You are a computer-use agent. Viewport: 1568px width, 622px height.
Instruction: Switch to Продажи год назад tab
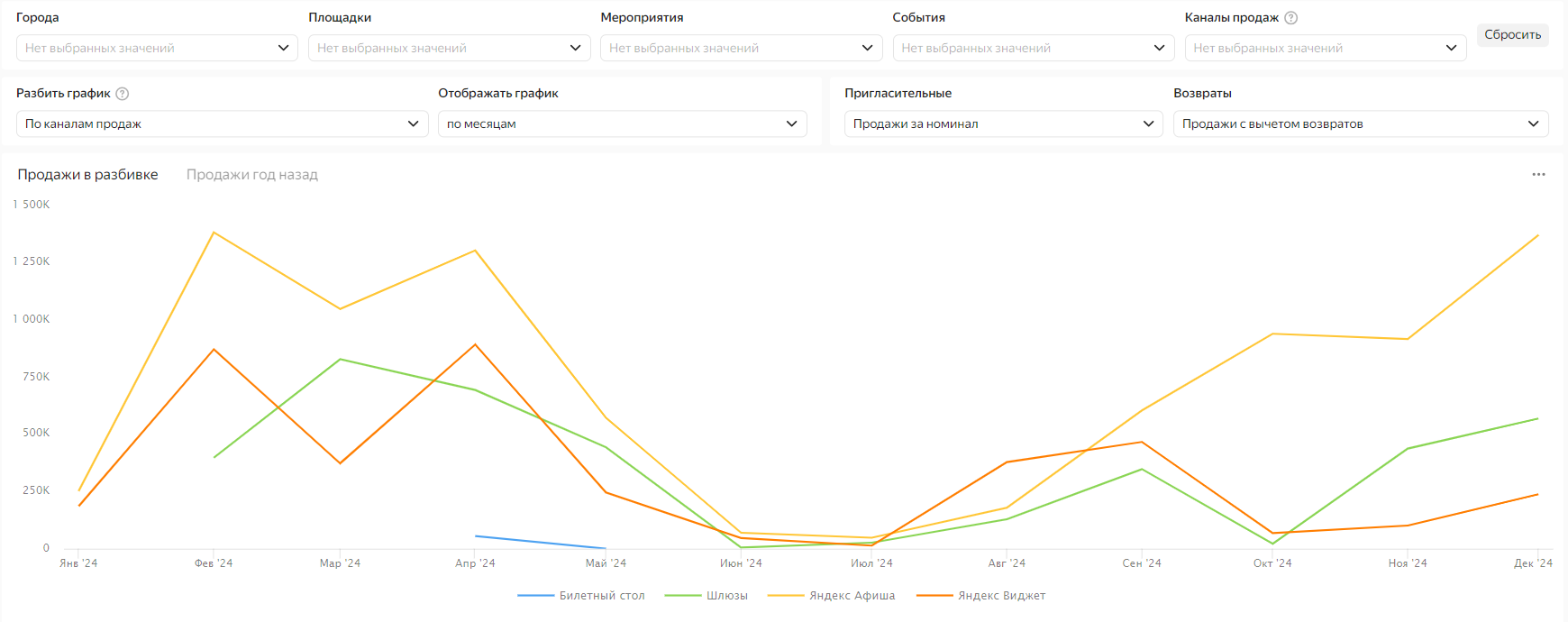click(x=252, y=175)
